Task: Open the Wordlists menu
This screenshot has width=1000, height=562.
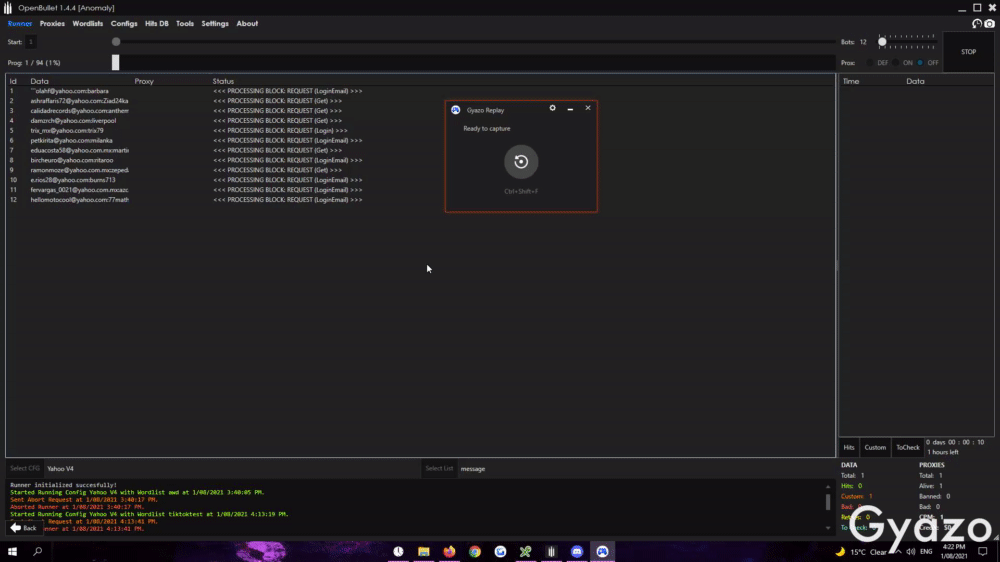Action: click(87, 24)
